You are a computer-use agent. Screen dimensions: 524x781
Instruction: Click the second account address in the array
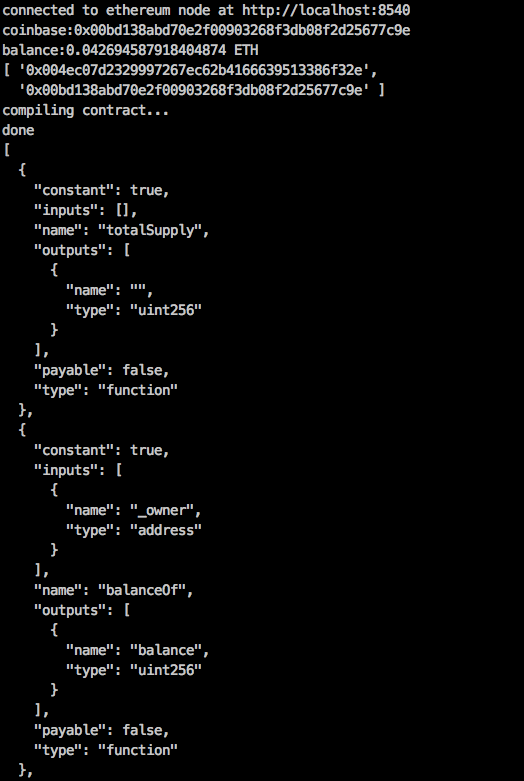194,90
